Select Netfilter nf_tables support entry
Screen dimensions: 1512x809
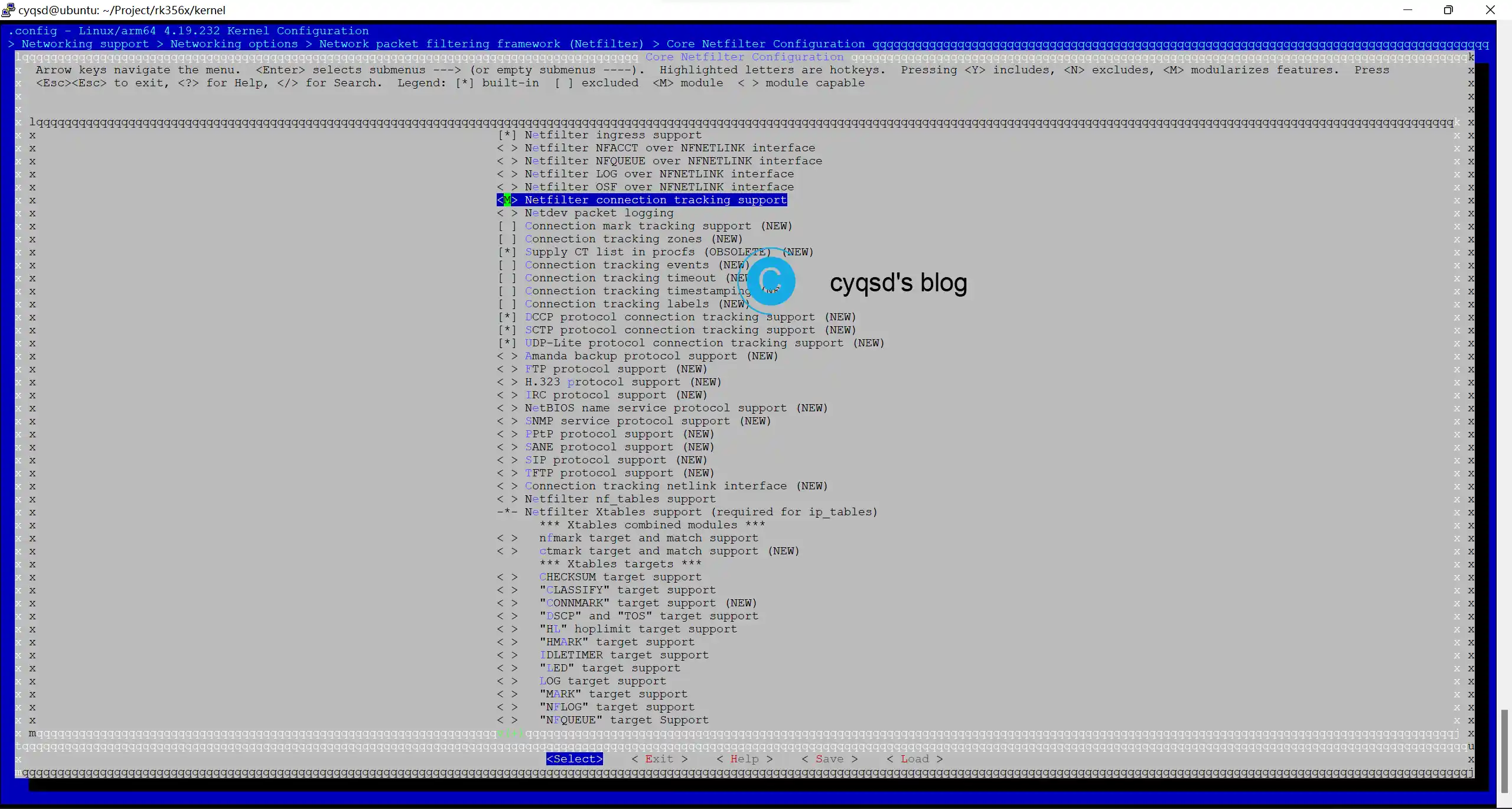(x=607, y=499)
